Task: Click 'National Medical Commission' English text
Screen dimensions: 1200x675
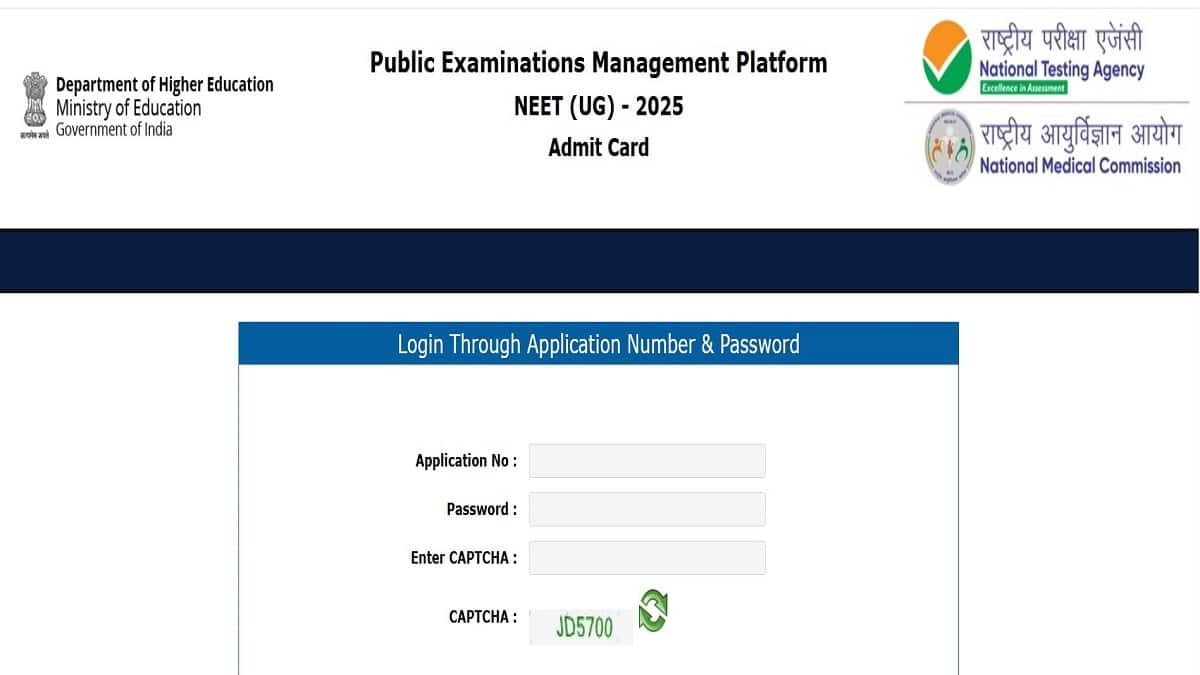Action: coord(1080,166)
